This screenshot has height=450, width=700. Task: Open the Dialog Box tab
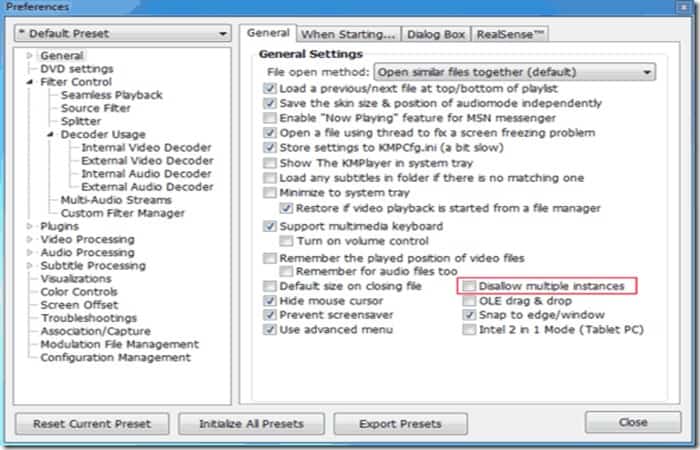click(x=436, y=34)
